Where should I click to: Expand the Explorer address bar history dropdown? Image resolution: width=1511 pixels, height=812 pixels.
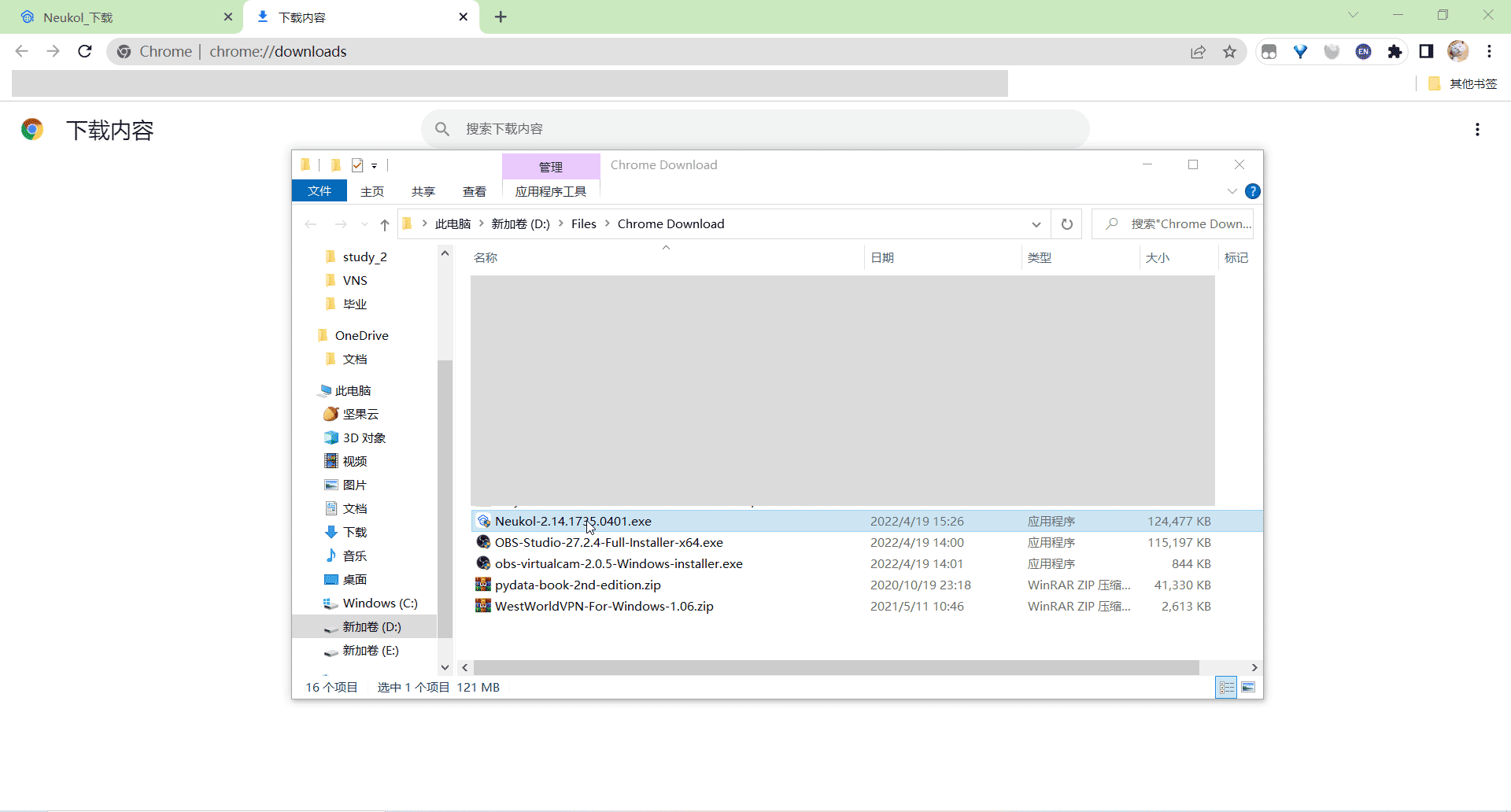tap(1036, 224)
